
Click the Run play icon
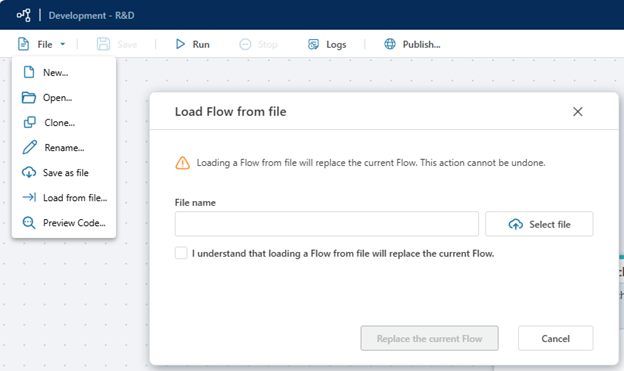tap(180, 44)
